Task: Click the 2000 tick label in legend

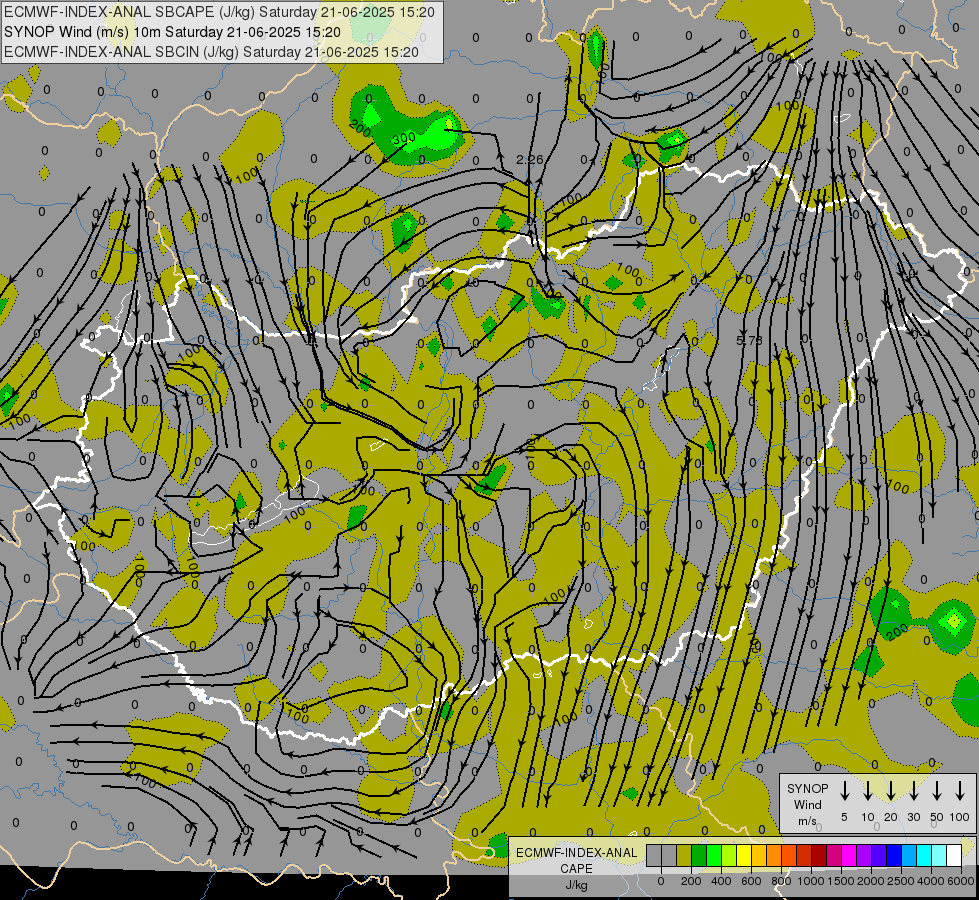Action: (870, 881)
